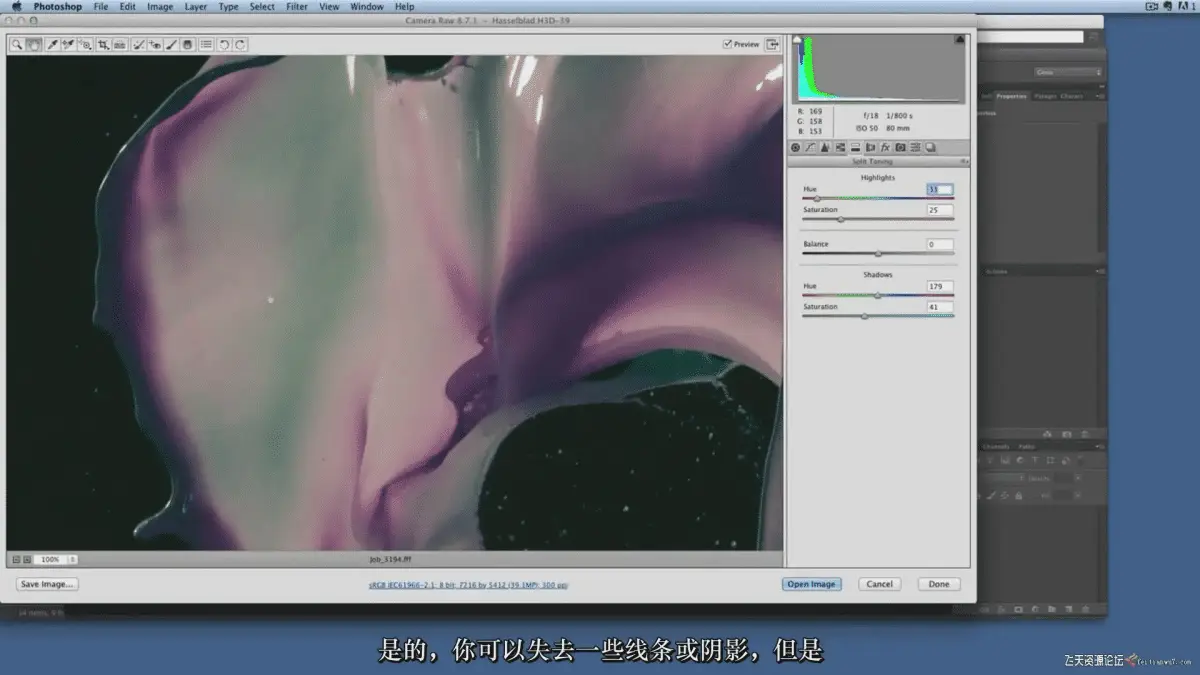Open the Photoshop application menu

(x=57, y=6)
